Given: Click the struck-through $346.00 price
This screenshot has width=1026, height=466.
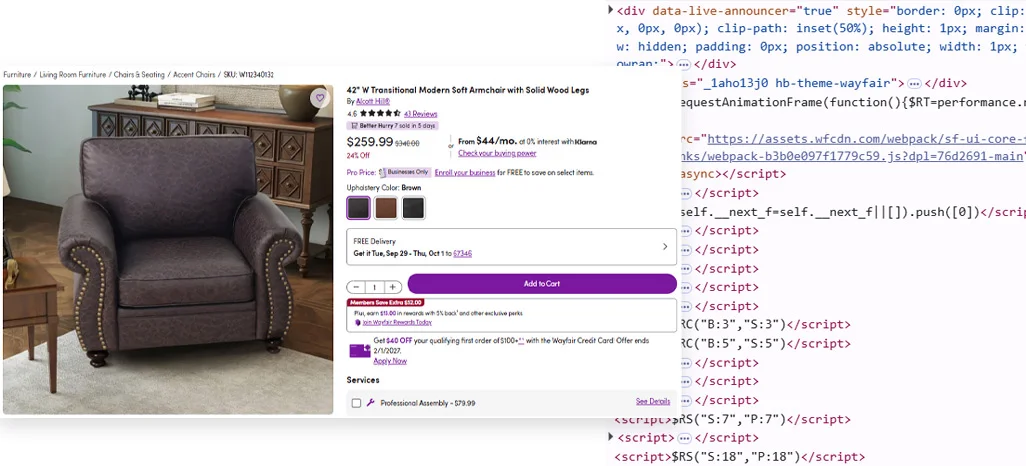Looking at the screenshot, I should pos(407,143).
